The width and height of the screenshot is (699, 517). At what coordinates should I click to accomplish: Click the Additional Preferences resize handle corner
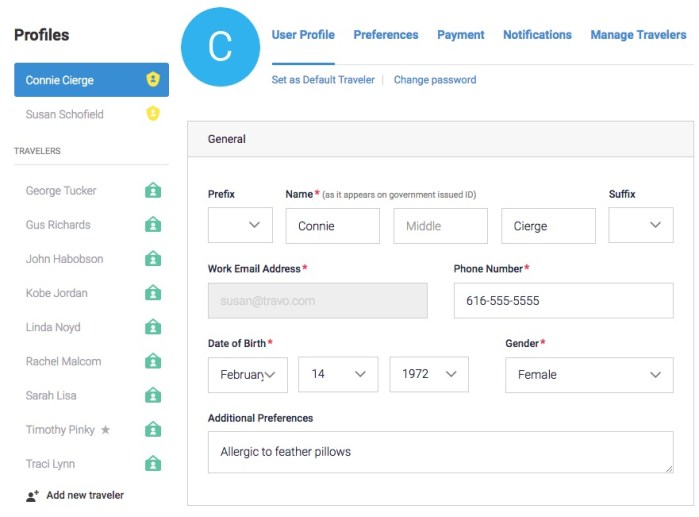tap(669, 469)
